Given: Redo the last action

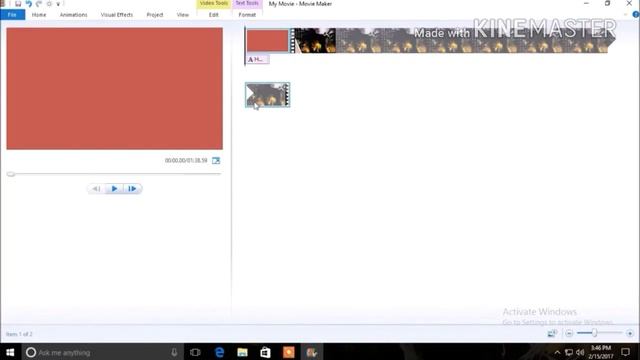Looking at the screenshot, I should click(39, 4).
